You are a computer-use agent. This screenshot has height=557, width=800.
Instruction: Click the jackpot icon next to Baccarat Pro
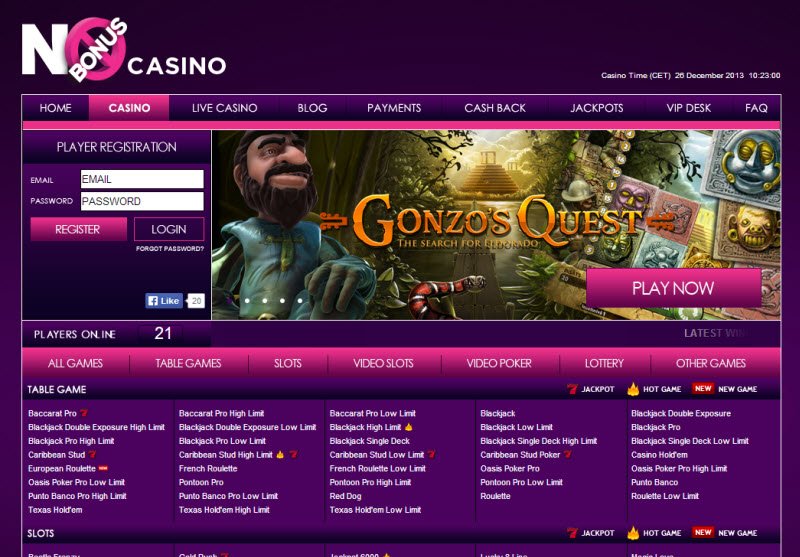84,413
